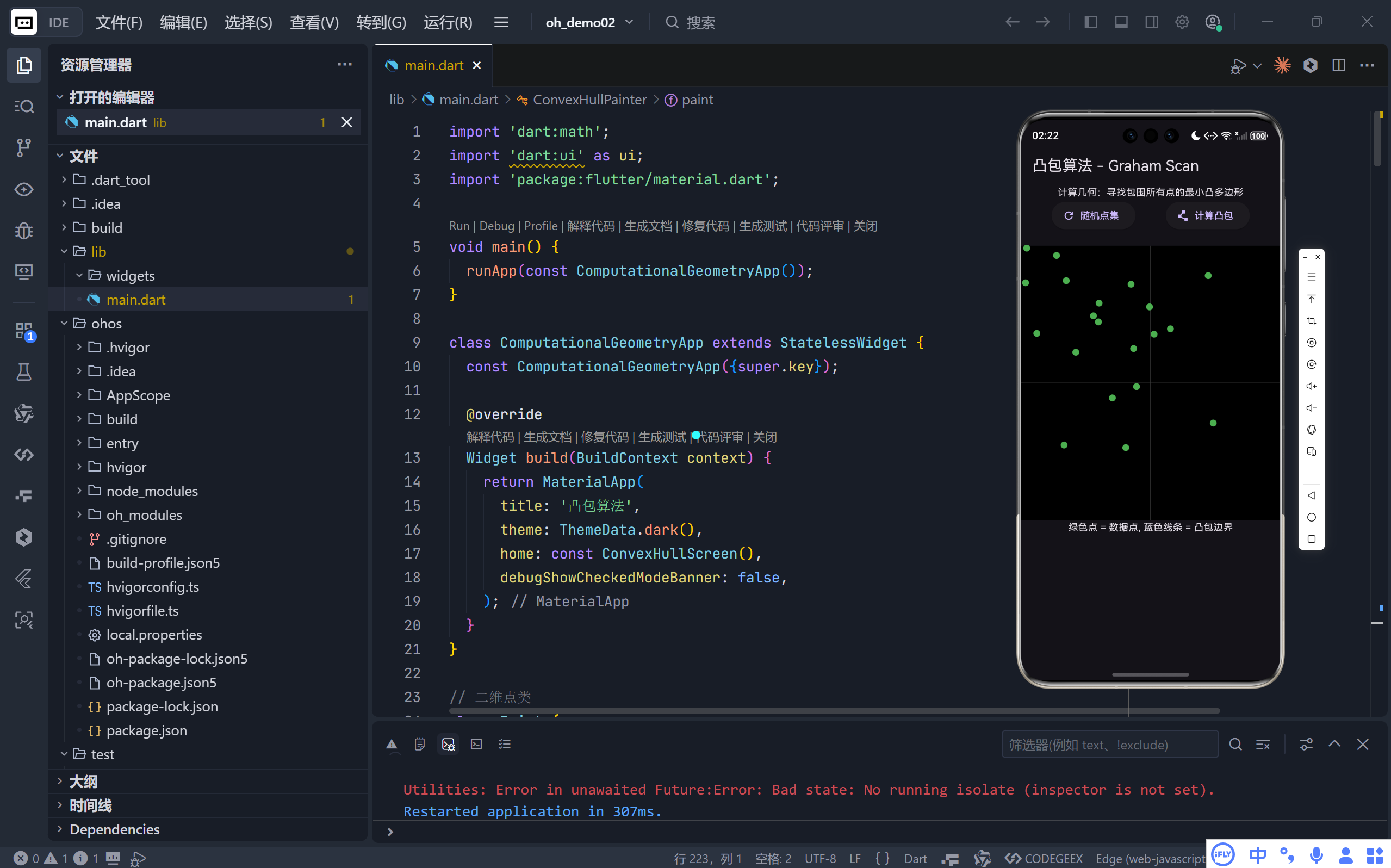This screenshot has width=1391, height=868.
Task: Toggle bottom panel layout icon
Action: coord(1121,22)
